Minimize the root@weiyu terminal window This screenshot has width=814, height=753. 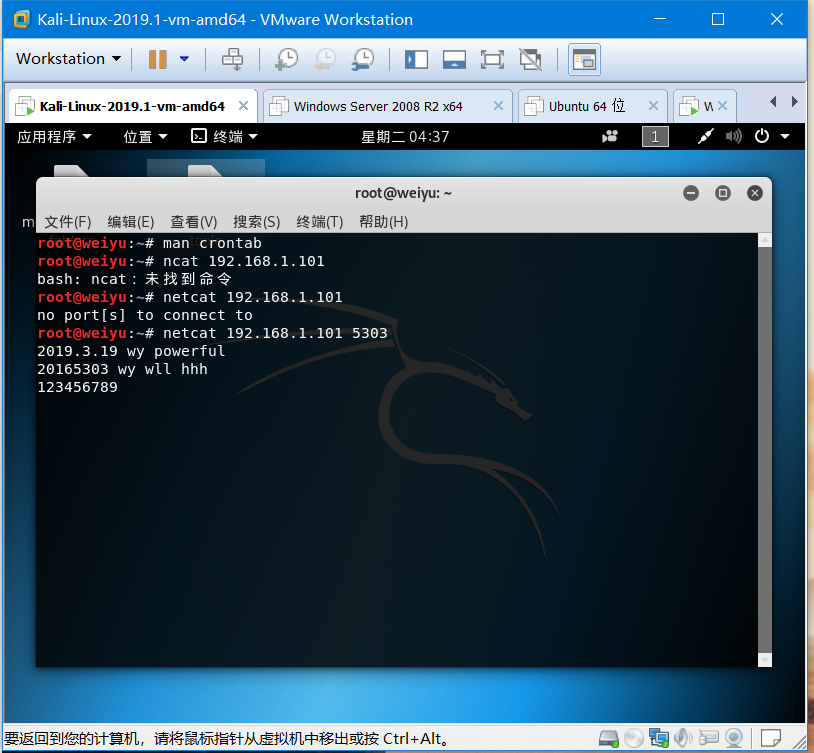[690, 193]
